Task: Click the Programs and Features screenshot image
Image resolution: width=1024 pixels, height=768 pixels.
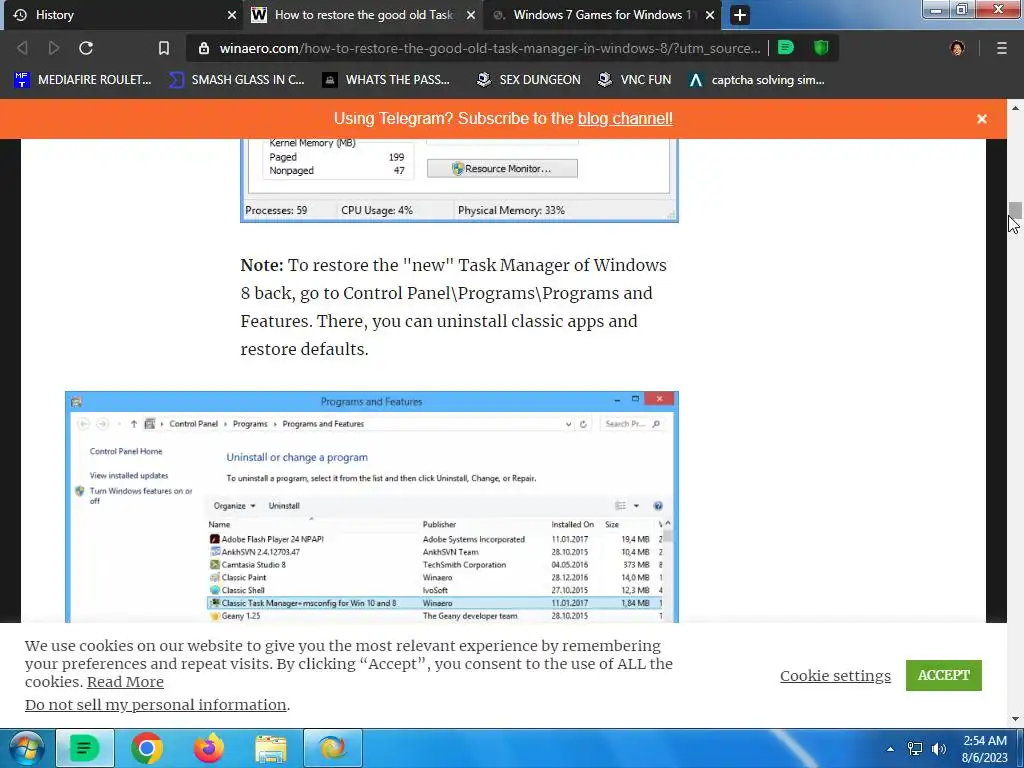Action: coord(372,507)
